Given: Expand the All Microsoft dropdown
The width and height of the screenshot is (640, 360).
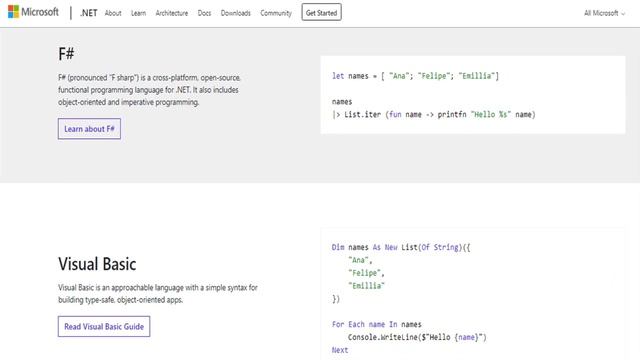Looking at the screenshot, I should [604, 13].
